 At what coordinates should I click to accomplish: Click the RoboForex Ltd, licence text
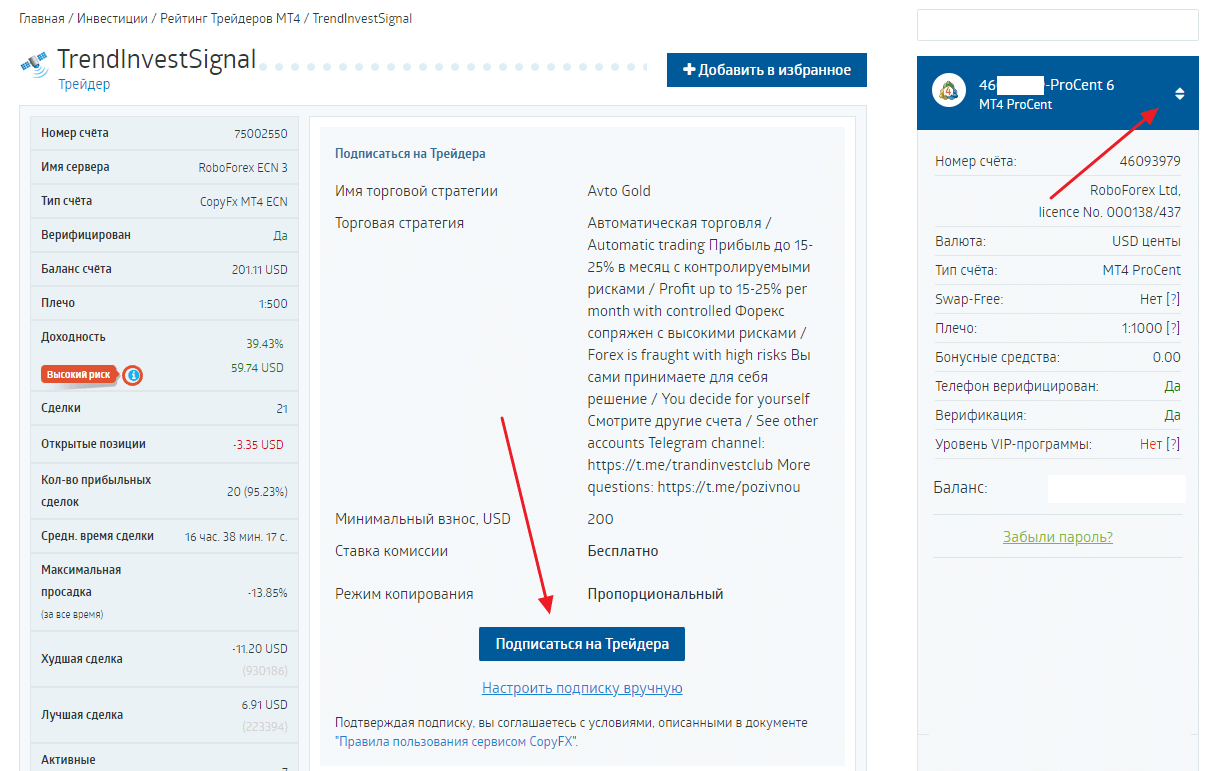tap(1110, 201)
